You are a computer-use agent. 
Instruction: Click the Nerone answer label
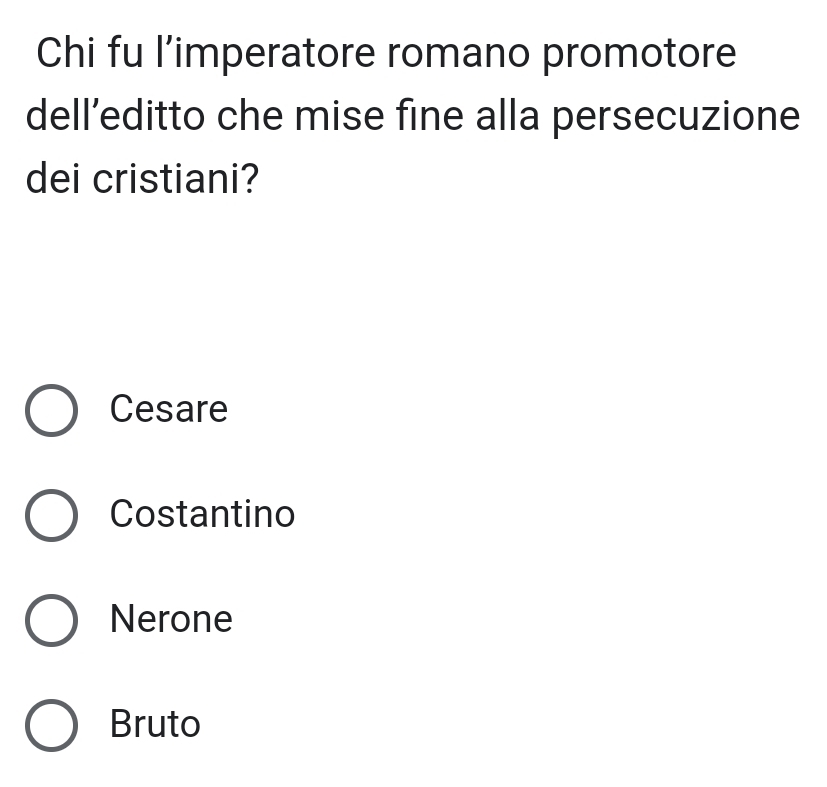(171, 619)
